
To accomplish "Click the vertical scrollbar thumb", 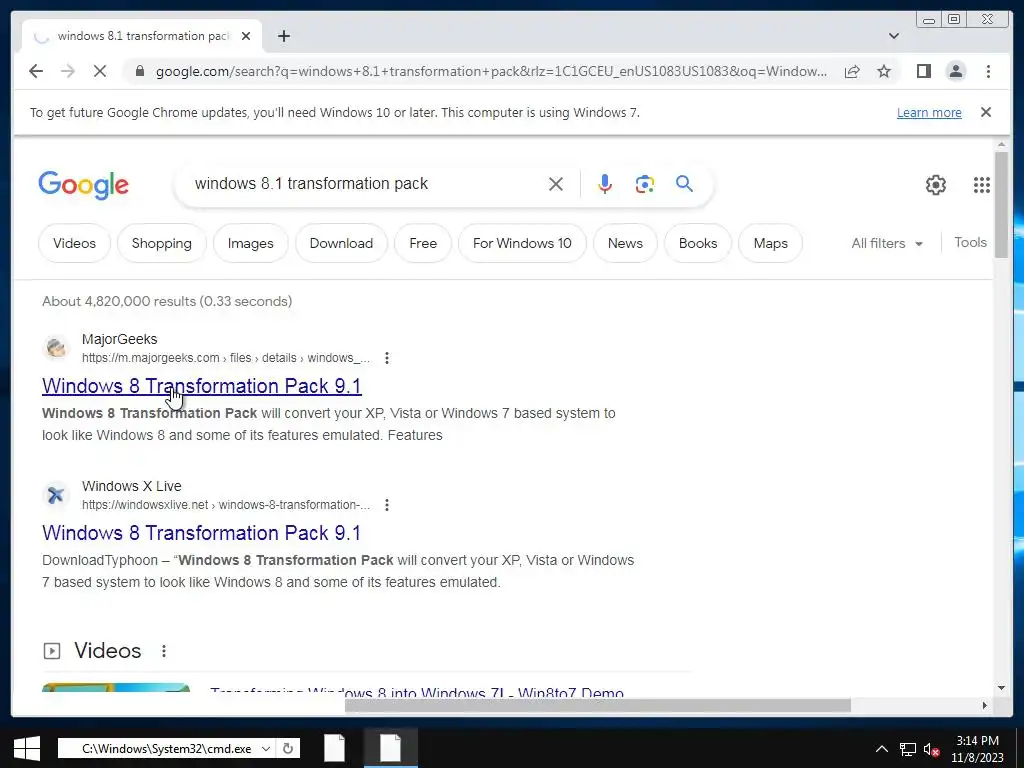I will pyautogui.click(x=1001, y=206).
